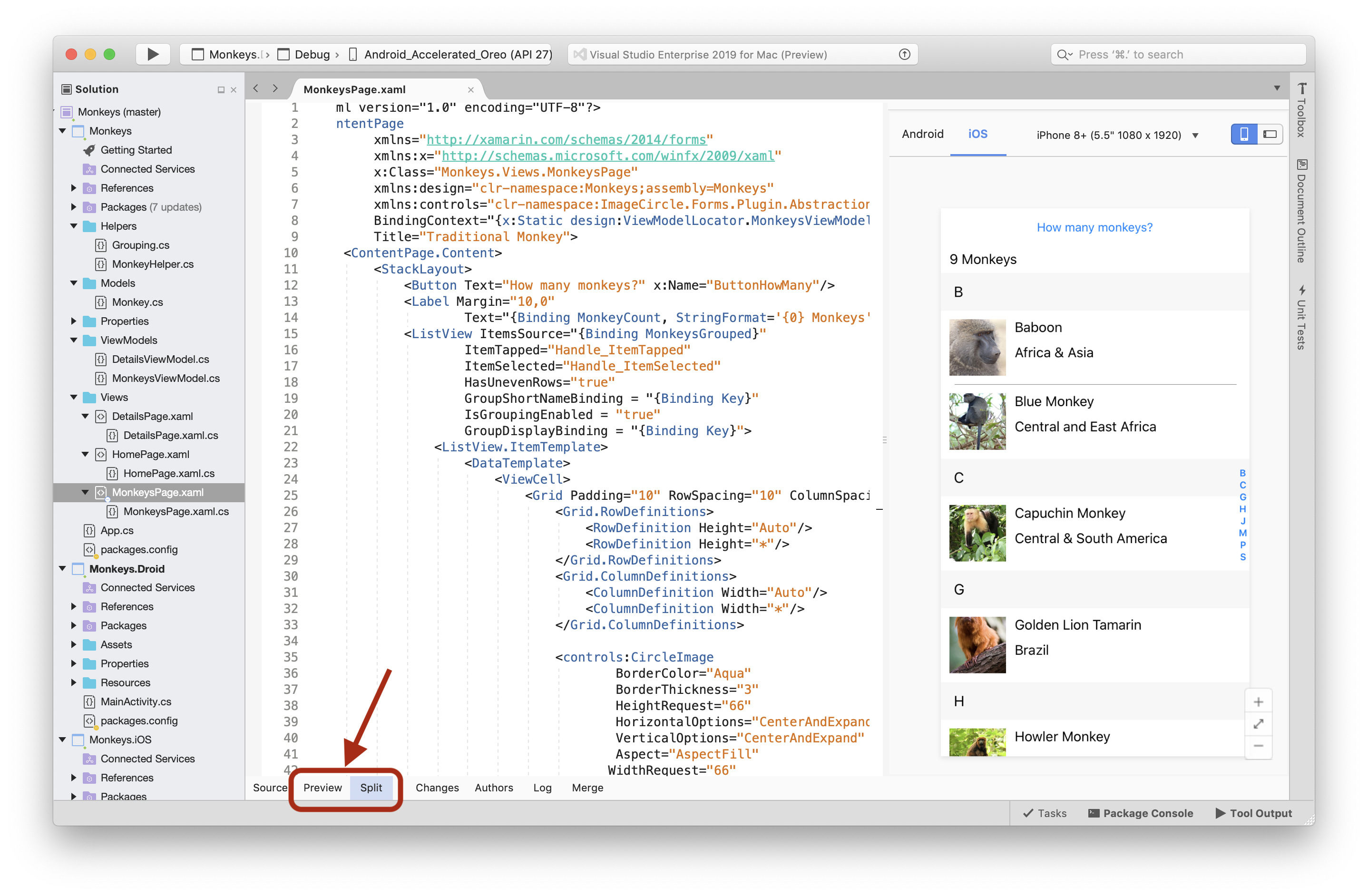The height and width of the screenshot is (896, 1368).
Task: Select the Android preview platform
Action: (922, 134)
